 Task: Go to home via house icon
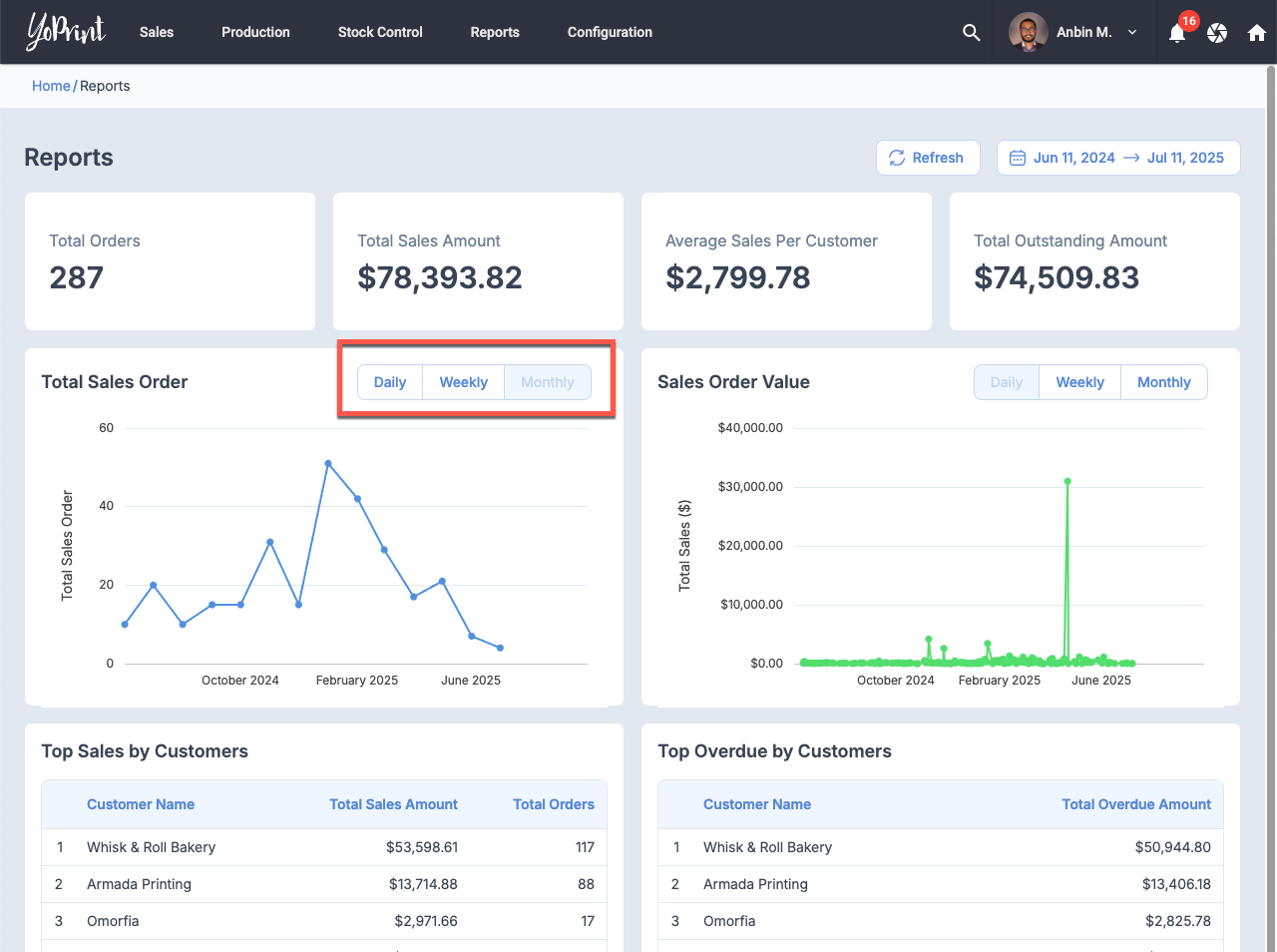tap(1257, 33)
